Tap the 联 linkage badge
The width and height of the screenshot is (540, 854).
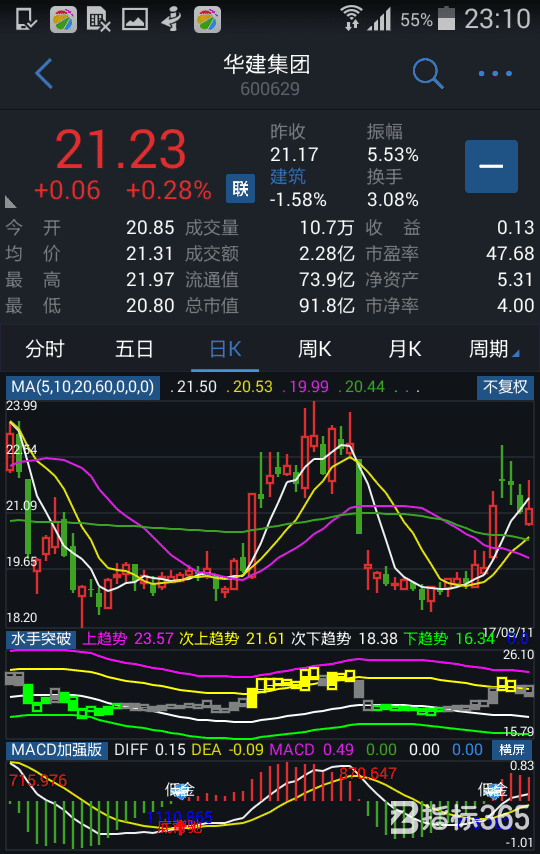click(240, 188)
